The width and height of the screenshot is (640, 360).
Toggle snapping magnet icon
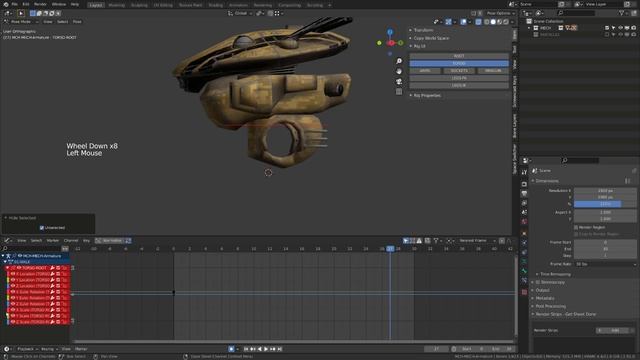pyautogui.click(x=270, y=13)
